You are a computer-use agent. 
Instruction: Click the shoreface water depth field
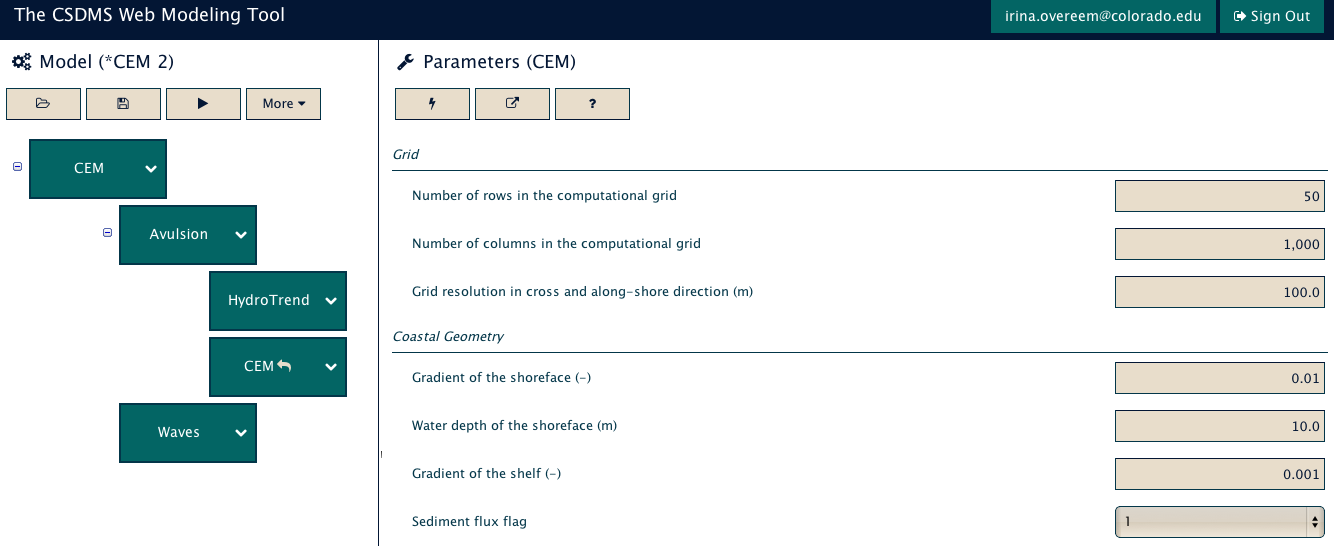(x=1219, y=426)
